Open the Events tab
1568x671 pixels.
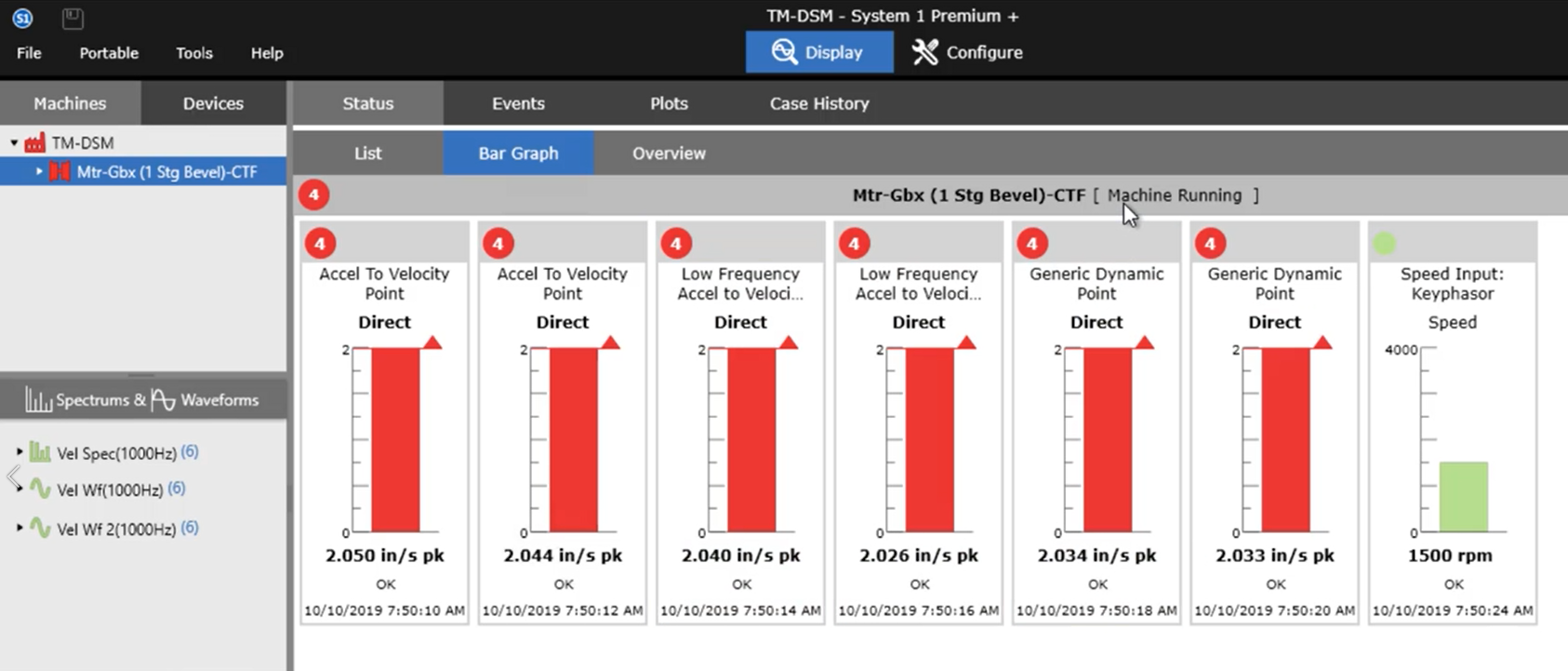tap(518, 103)
